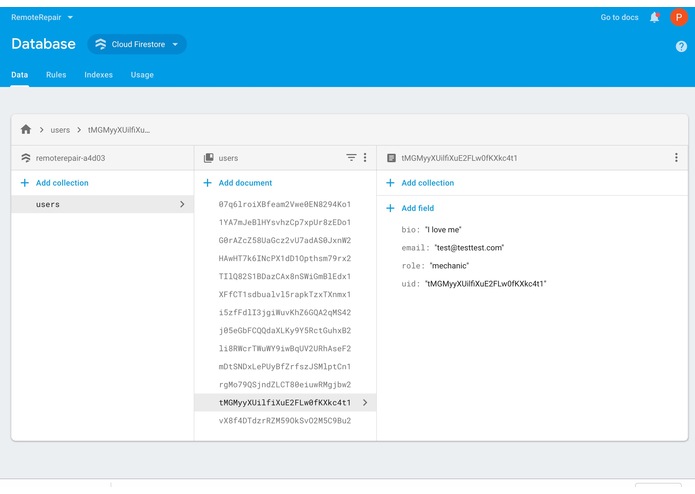Click tMGMyyXUilfiXu… breadcrumb entry

[x=119, y=130]
